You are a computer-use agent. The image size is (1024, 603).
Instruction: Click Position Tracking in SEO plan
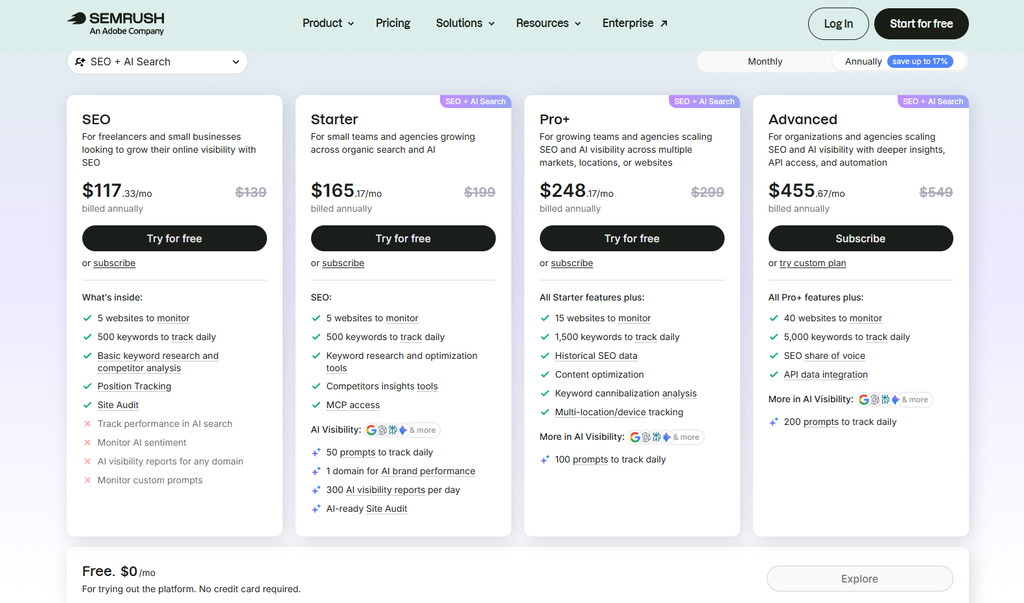pos(134,386)
